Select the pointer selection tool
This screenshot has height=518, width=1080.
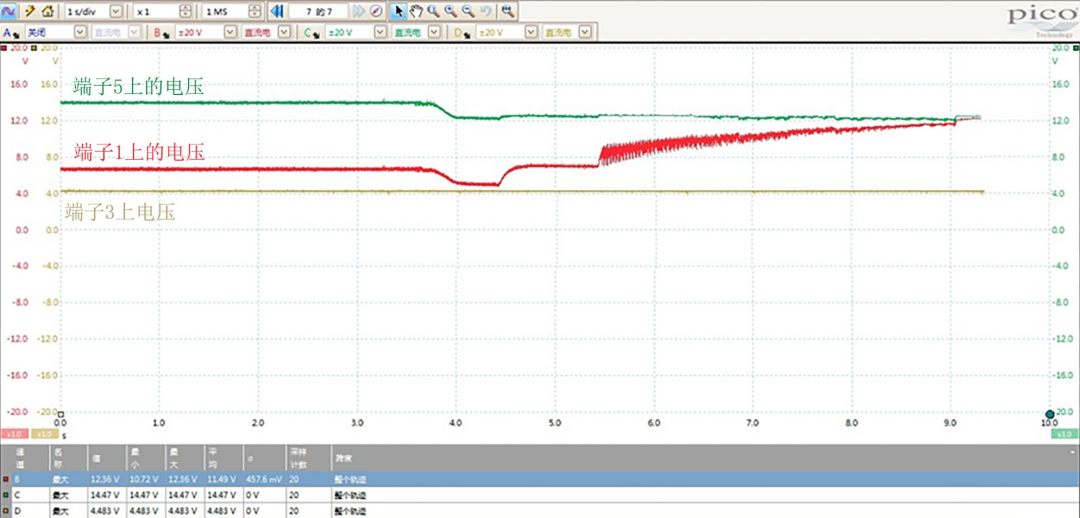point(398,11)
